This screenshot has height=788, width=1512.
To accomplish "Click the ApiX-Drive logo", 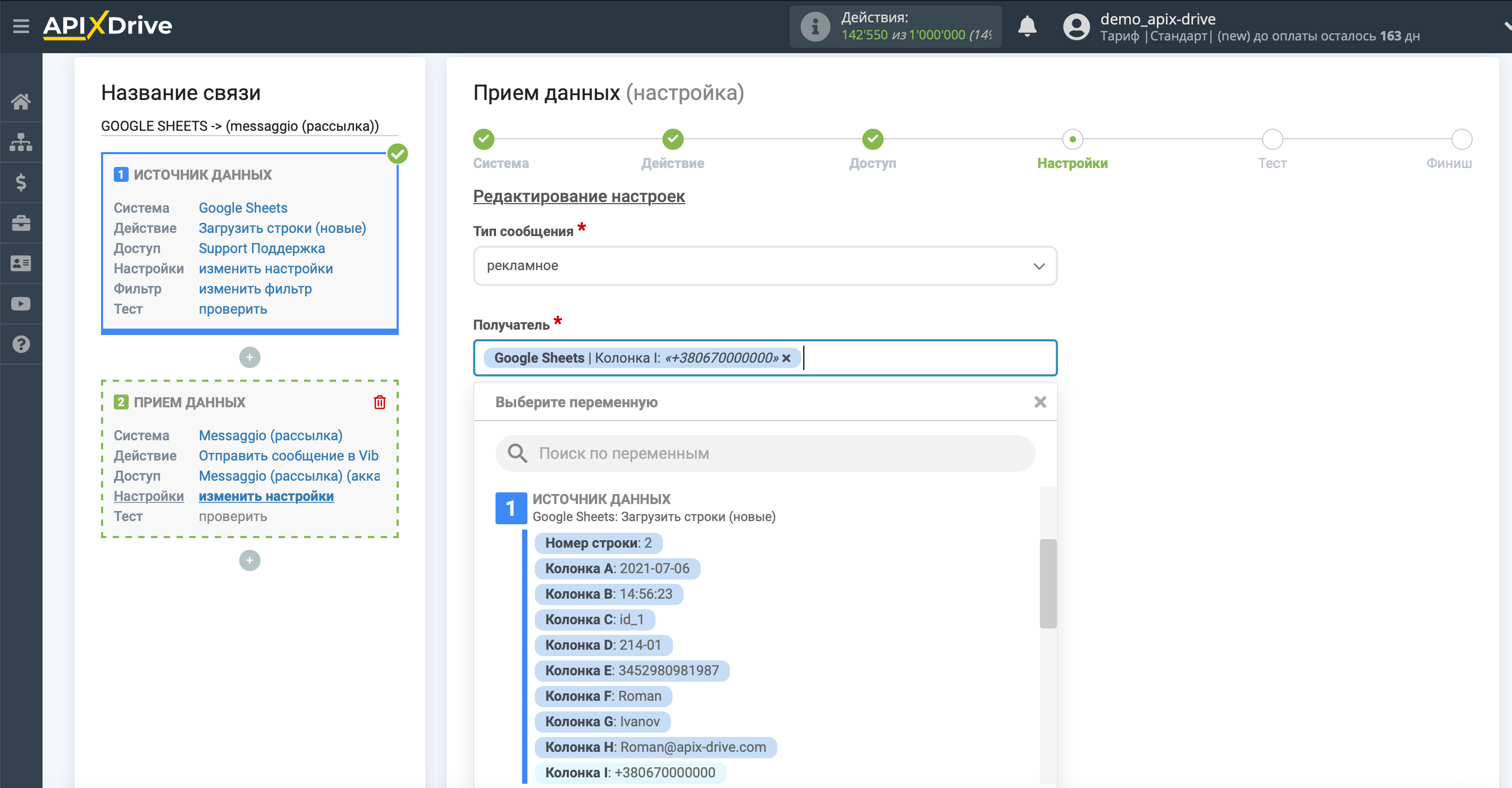I will point(107,26).
